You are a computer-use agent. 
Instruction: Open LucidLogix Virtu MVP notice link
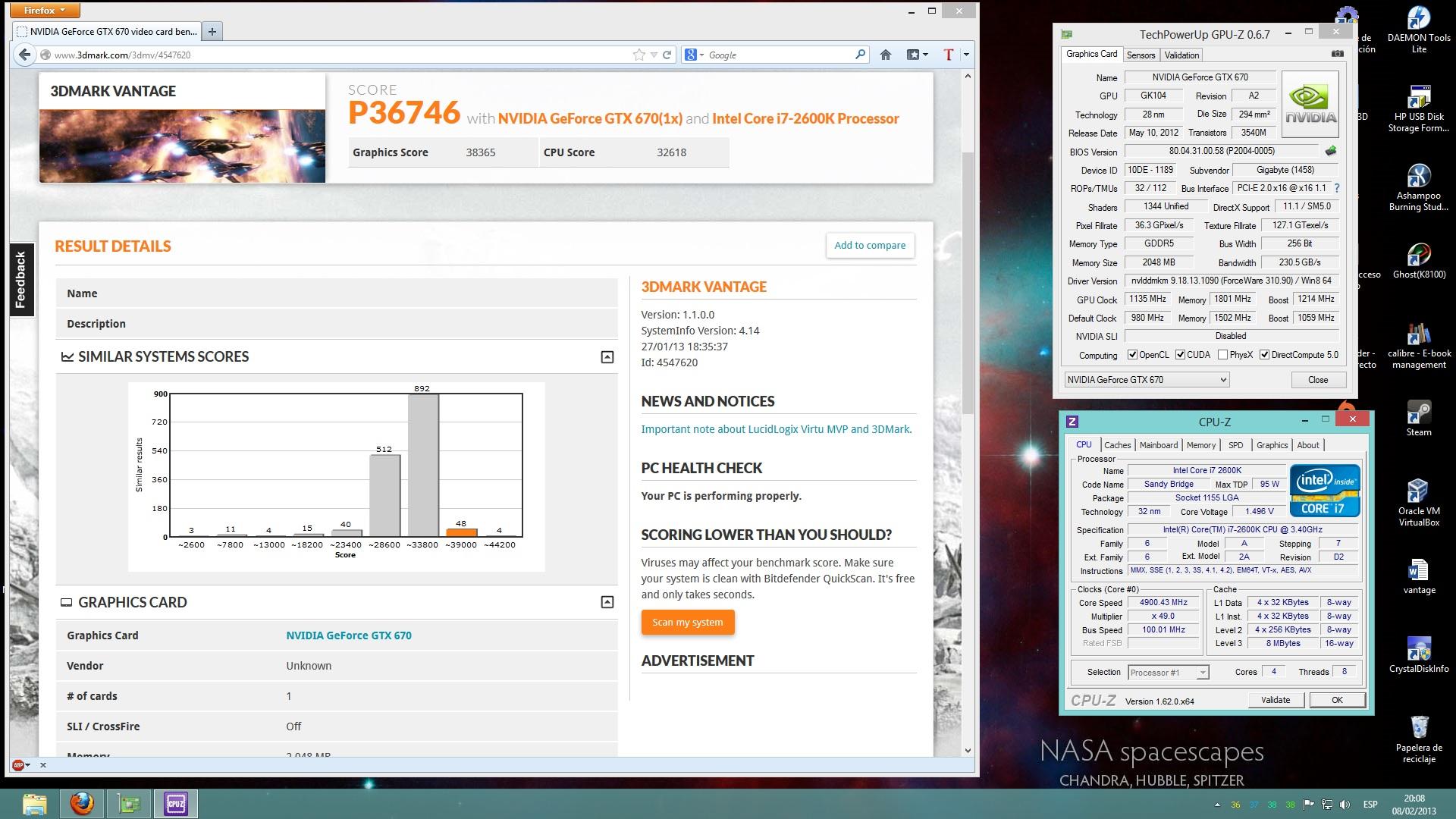pos(777,429)
